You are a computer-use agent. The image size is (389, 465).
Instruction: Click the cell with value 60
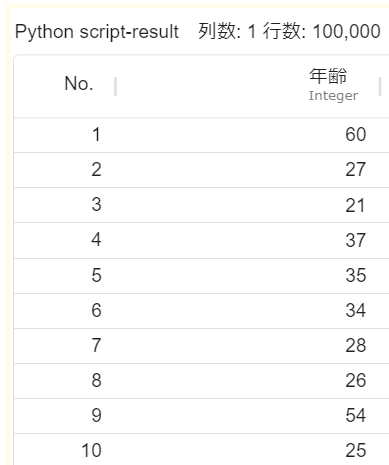[356, 135]
